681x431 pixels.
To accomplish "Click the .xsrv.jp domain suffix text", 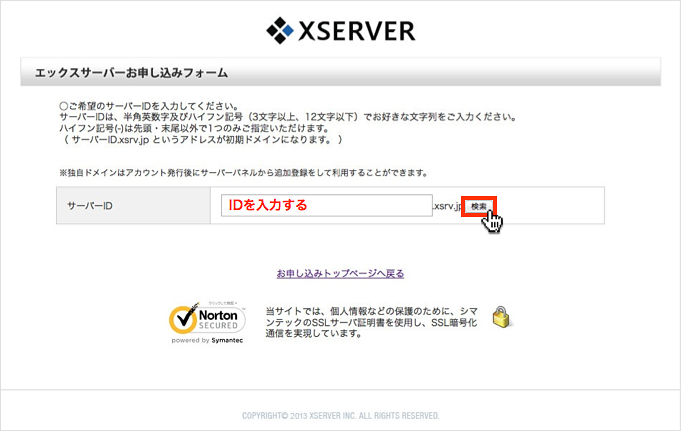I will pos(447,206).
